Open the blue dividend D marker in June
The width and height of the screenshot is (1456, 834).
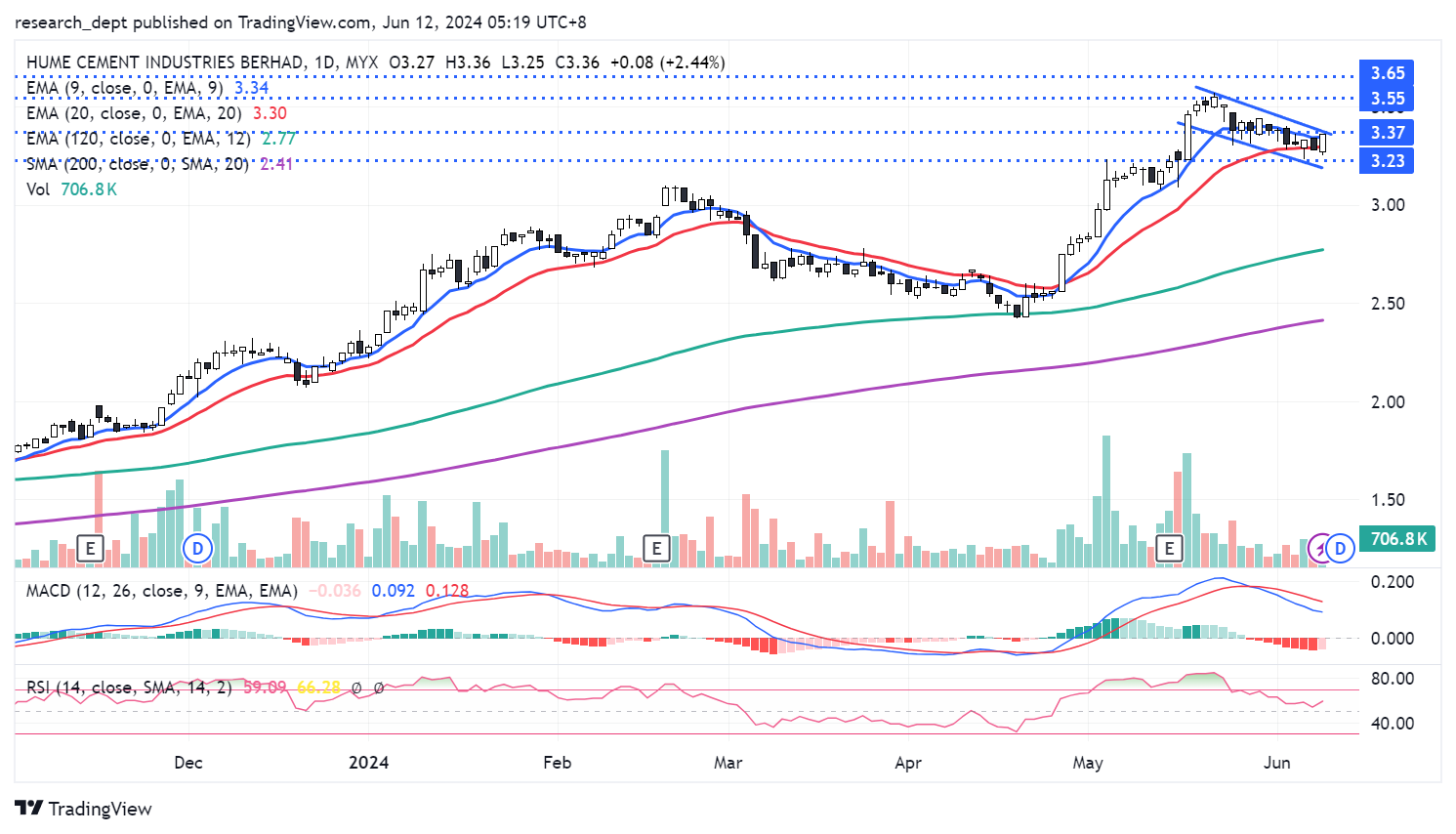click(1340, 549)
